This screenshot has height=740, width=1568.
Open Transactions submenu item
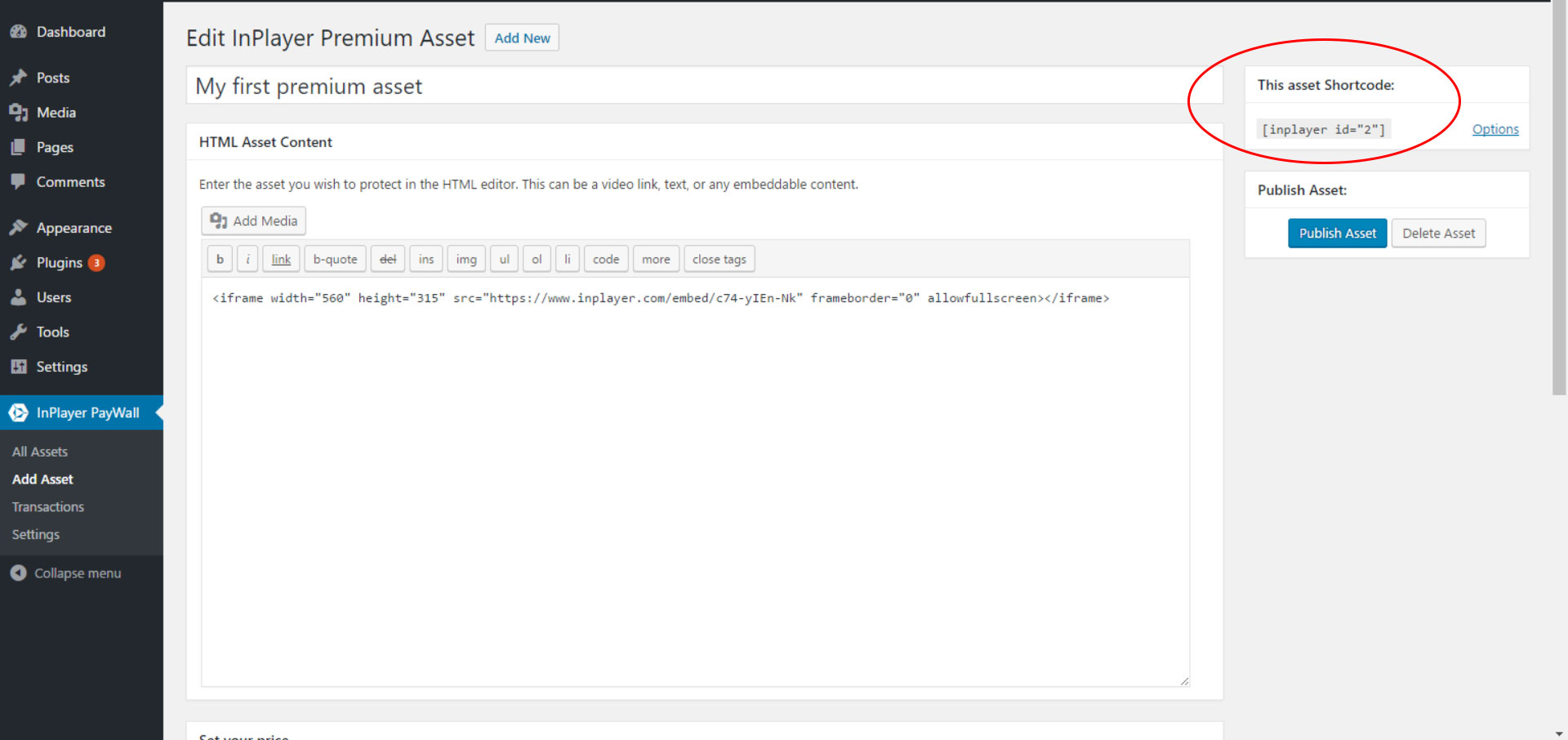[x=48, y=507]
